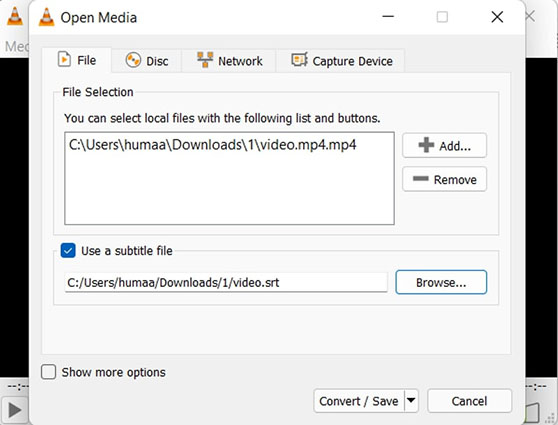558x425 pixels.
Task: Click the Capture Device tab card icon
Action: 299,59
